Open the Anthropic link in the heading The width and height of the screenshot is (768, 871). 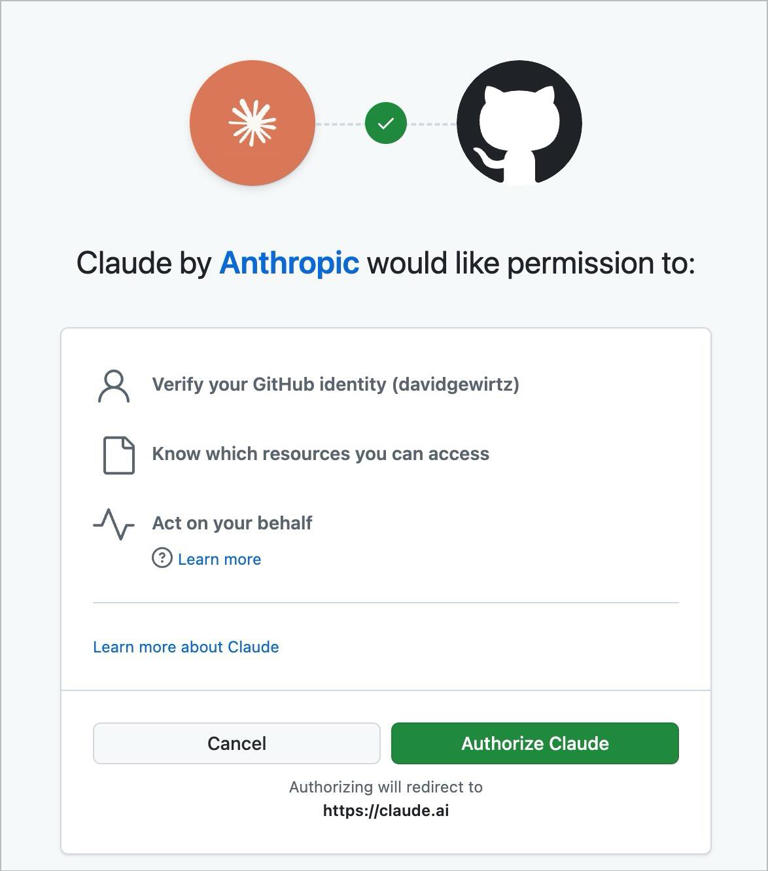[289, 263]
